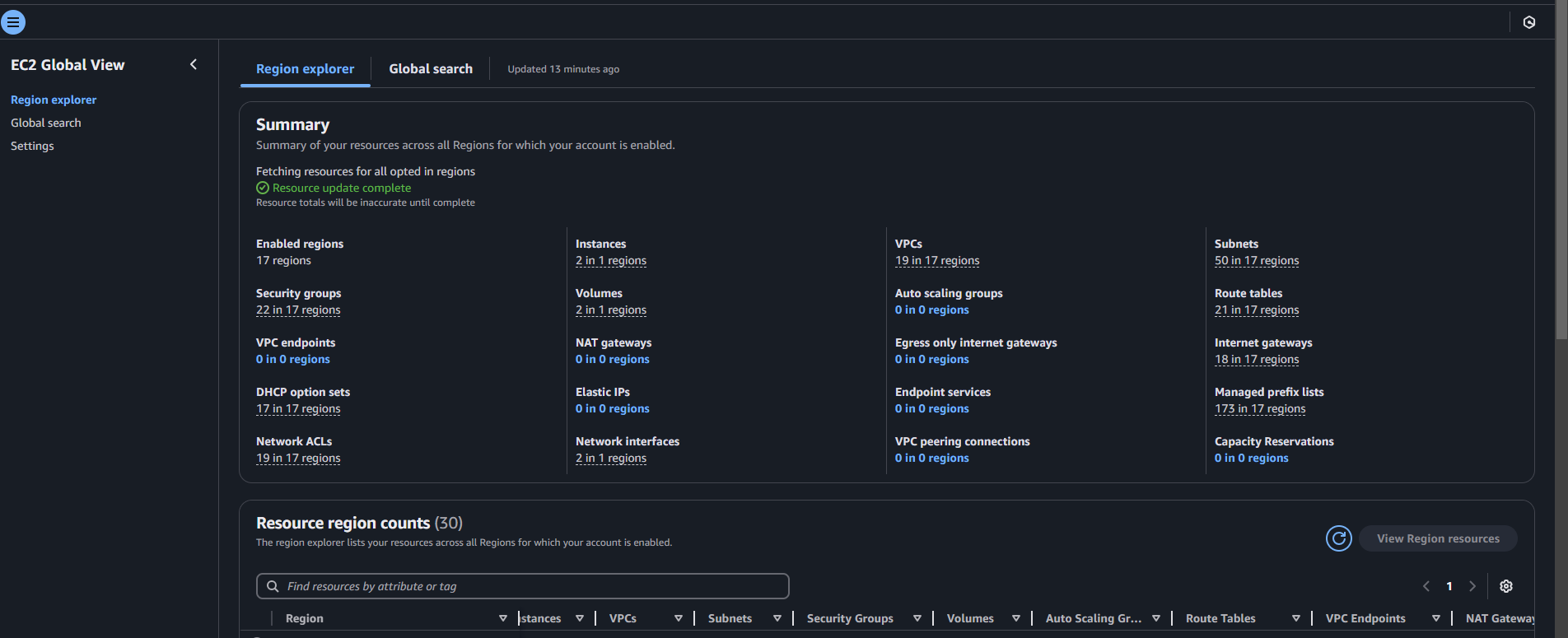1568x638 pixels.
Task: Open Network ACLs '19 in 17 regions' link
Action: point(298,458)
